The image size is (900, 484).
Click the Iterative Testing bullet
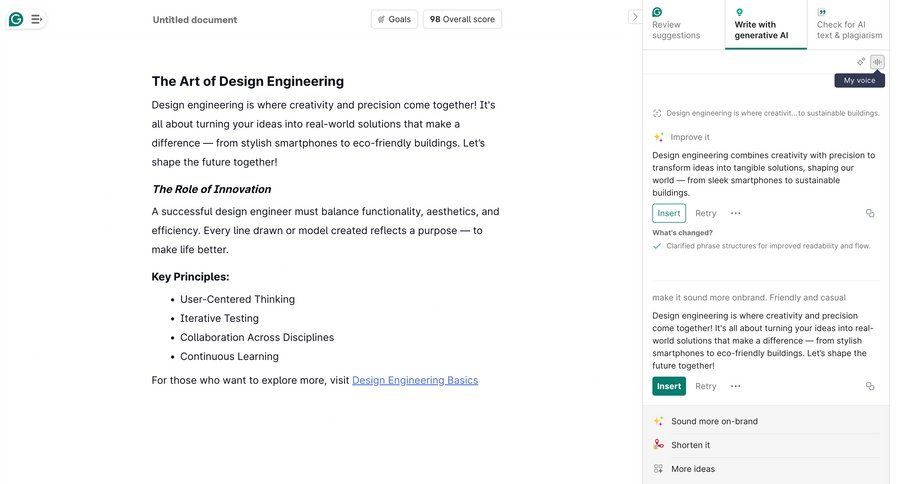(219, 318)
